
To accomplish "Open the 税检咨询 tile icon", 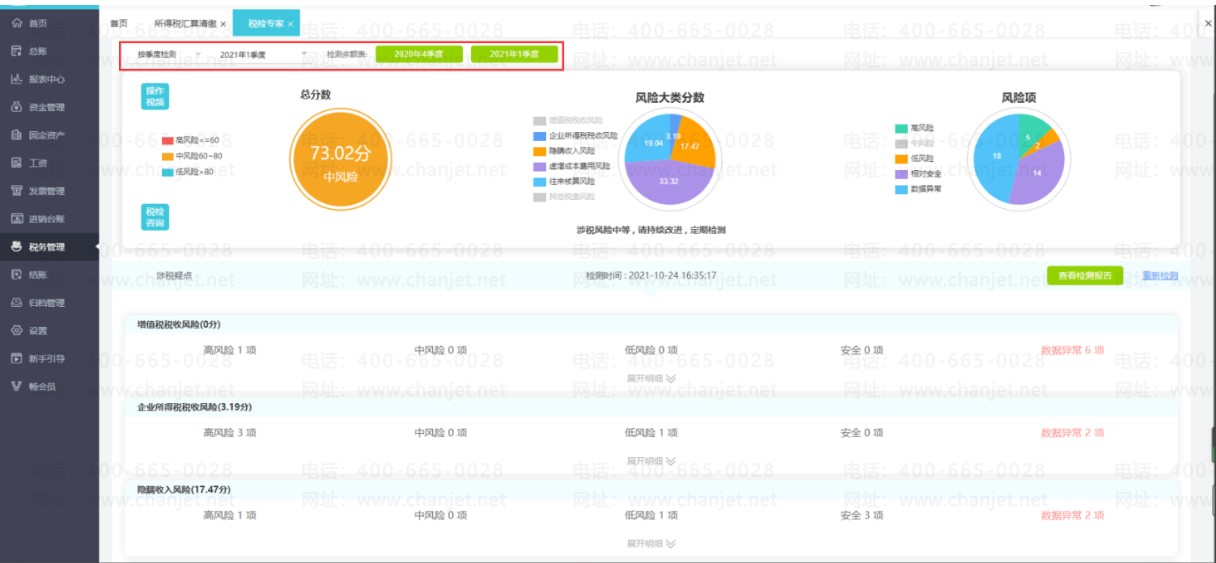I will pyautogui.click(x=156, y=217).
